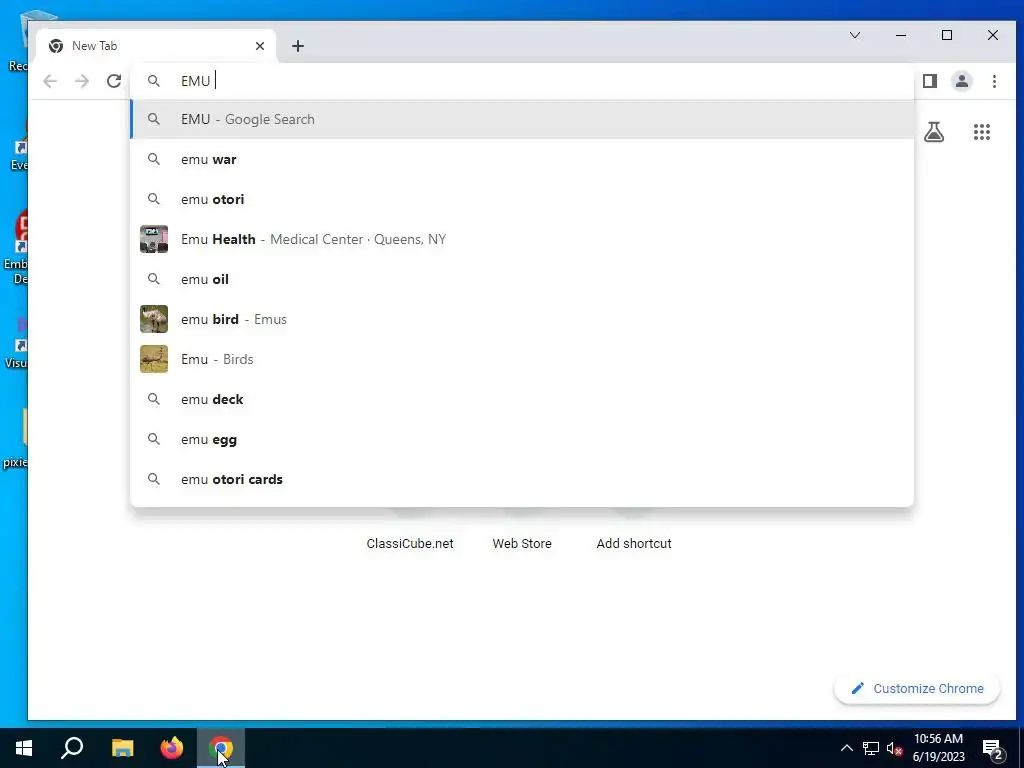Open the Google apps grid
Screen dimensions: 1024x768
(982, 132)
